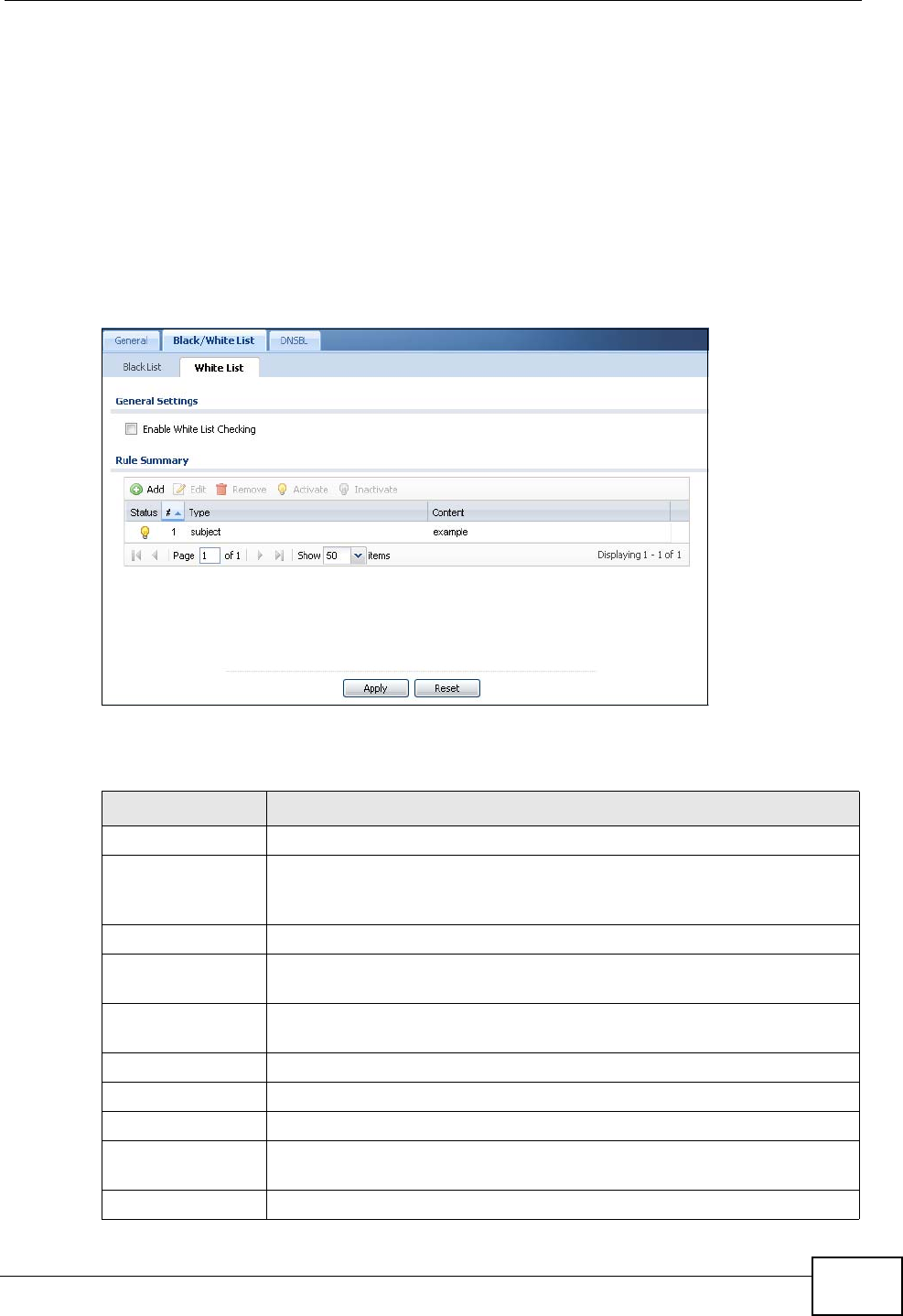Switch to the DNSBL tab
Viewport: 903px width, 1316px height.
pyautogui.click(x=294, y=340)
